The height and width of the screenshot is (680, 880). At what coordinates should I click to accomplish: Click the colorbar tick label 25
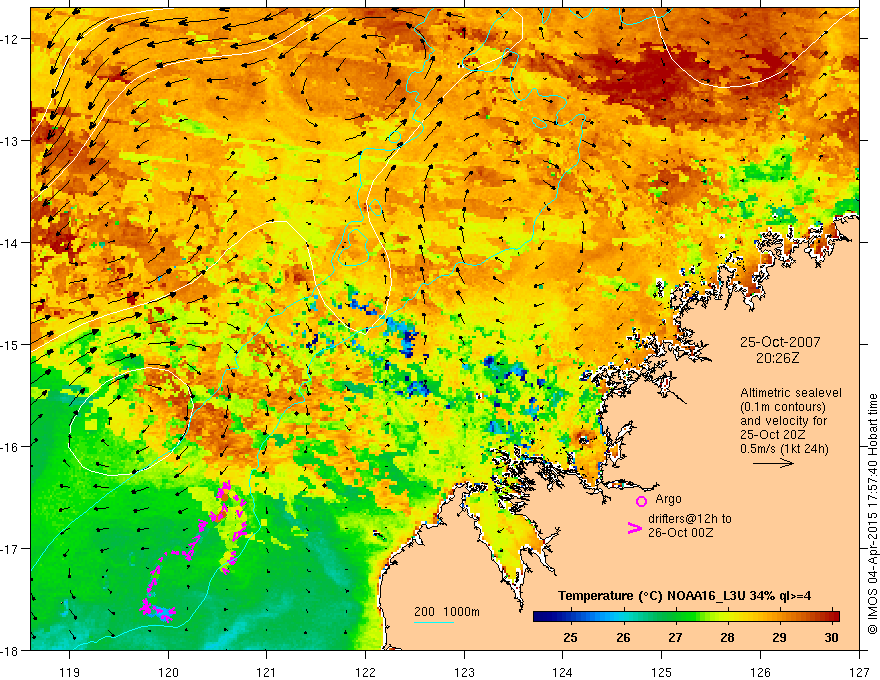[x=570, y=637]
